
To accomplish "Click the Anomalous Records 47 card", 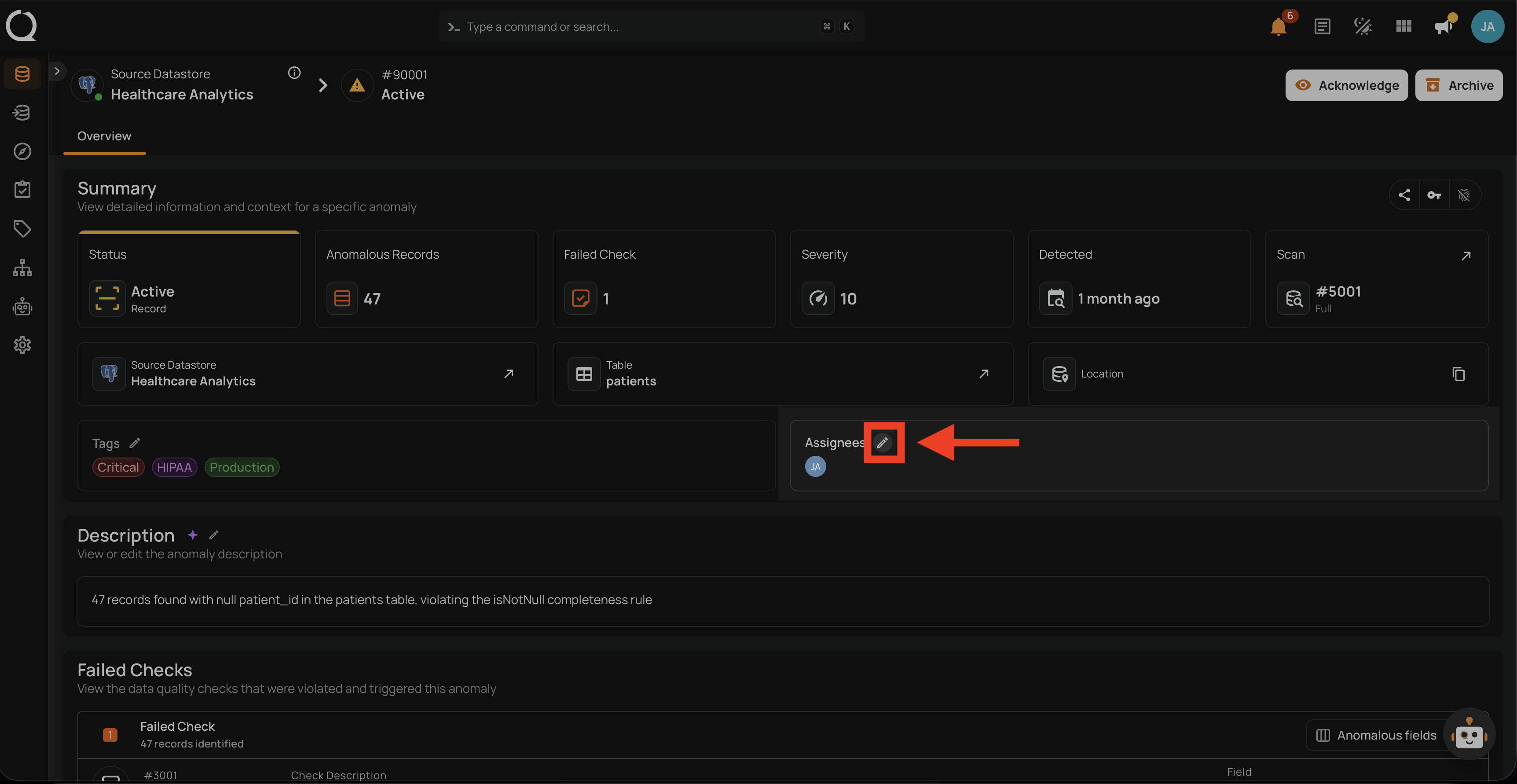I will [426, 278].
